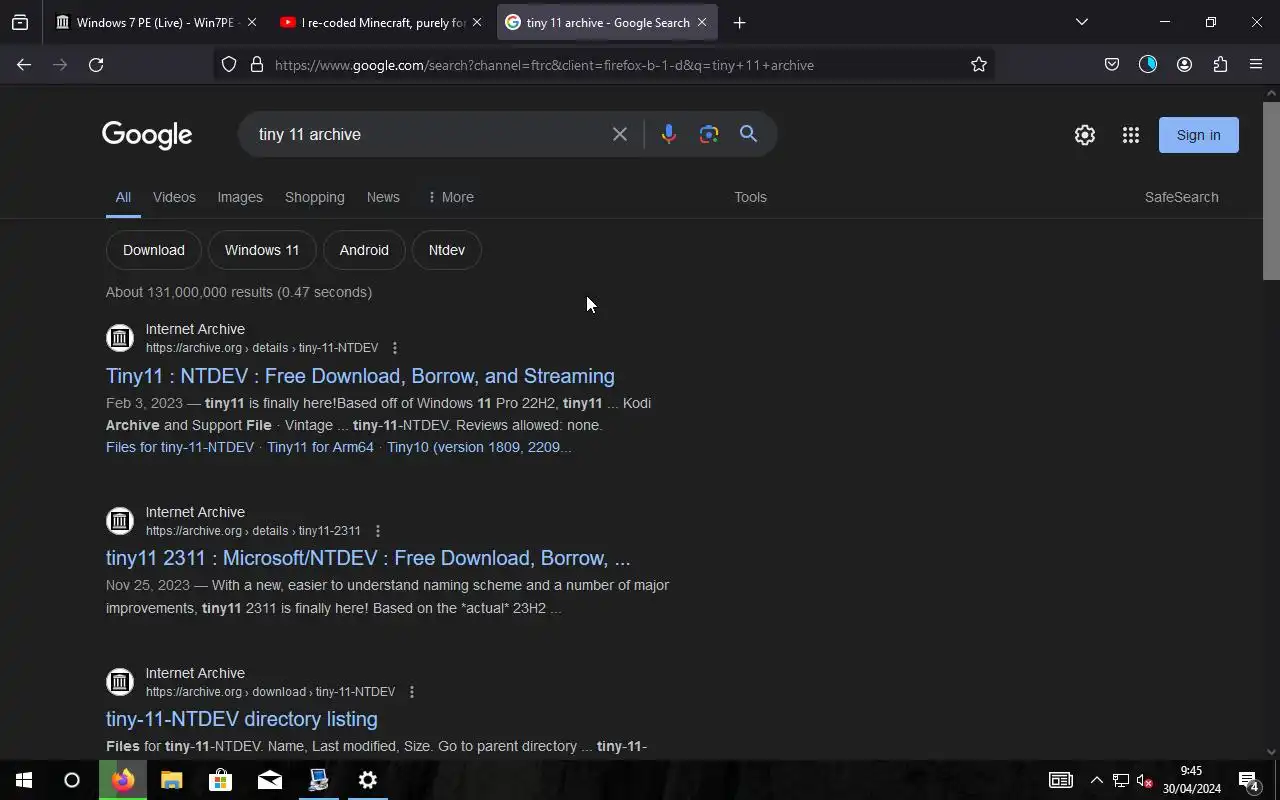Open options for tiny-11-NTDEV result
Screen dimensions: 1280x800
pyautogui.click(x=395, y=348)
